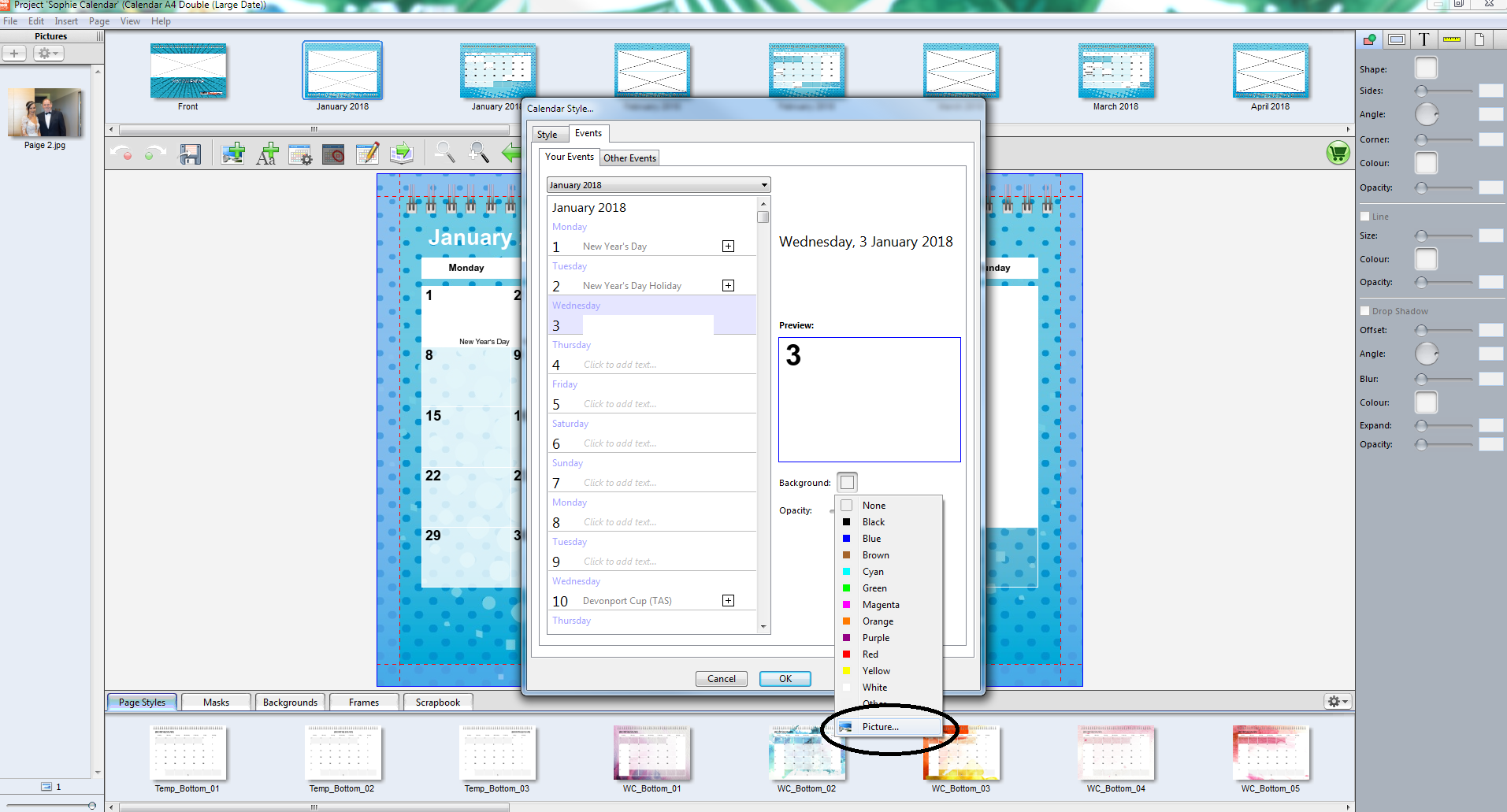Click the Drop Shadow Colour swatch
The width and height of the screenshot is (1507, 812).
pos(1426,402)
